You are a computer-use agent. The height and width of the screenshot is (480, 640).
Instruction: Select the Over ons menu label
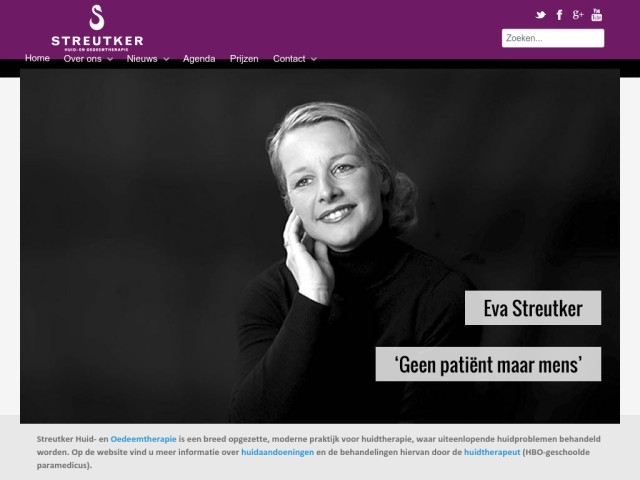[x=82, y=59]
